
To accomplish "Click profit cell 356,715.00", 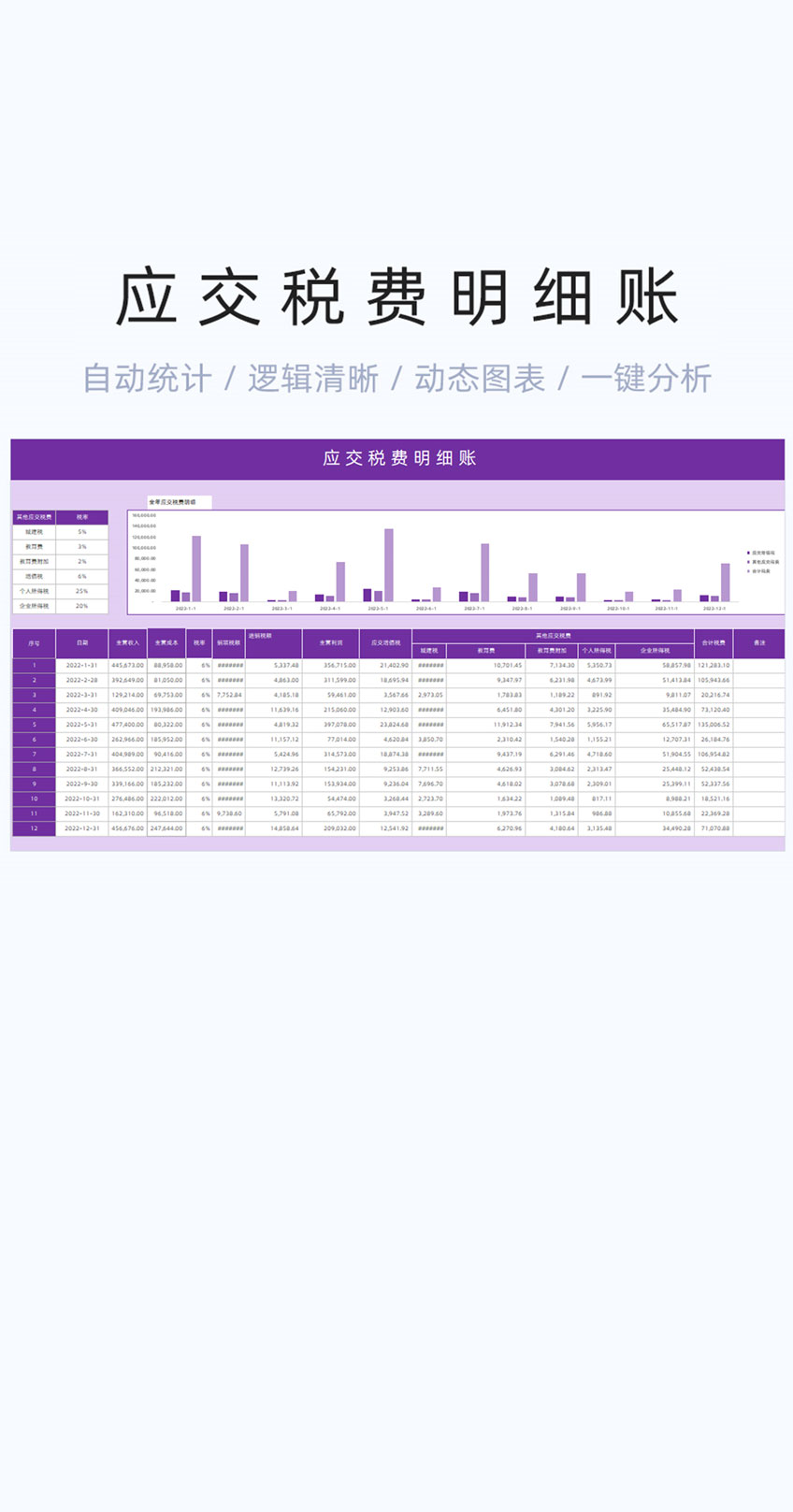I will (x=331, y=666).
